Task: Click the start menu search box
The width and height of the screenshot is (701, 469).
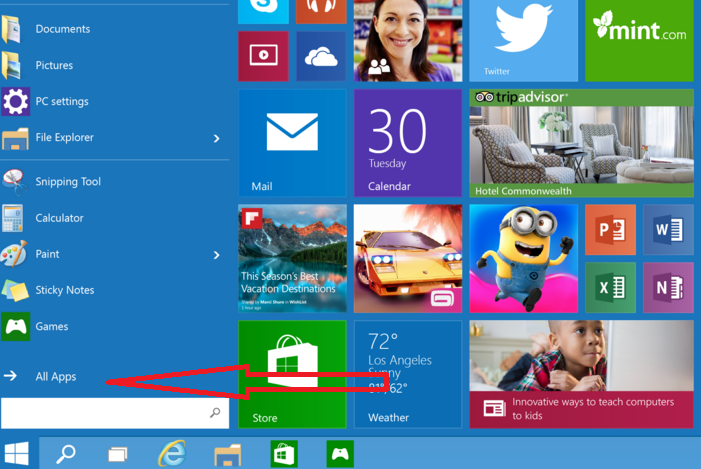Action: coord(115,413)
